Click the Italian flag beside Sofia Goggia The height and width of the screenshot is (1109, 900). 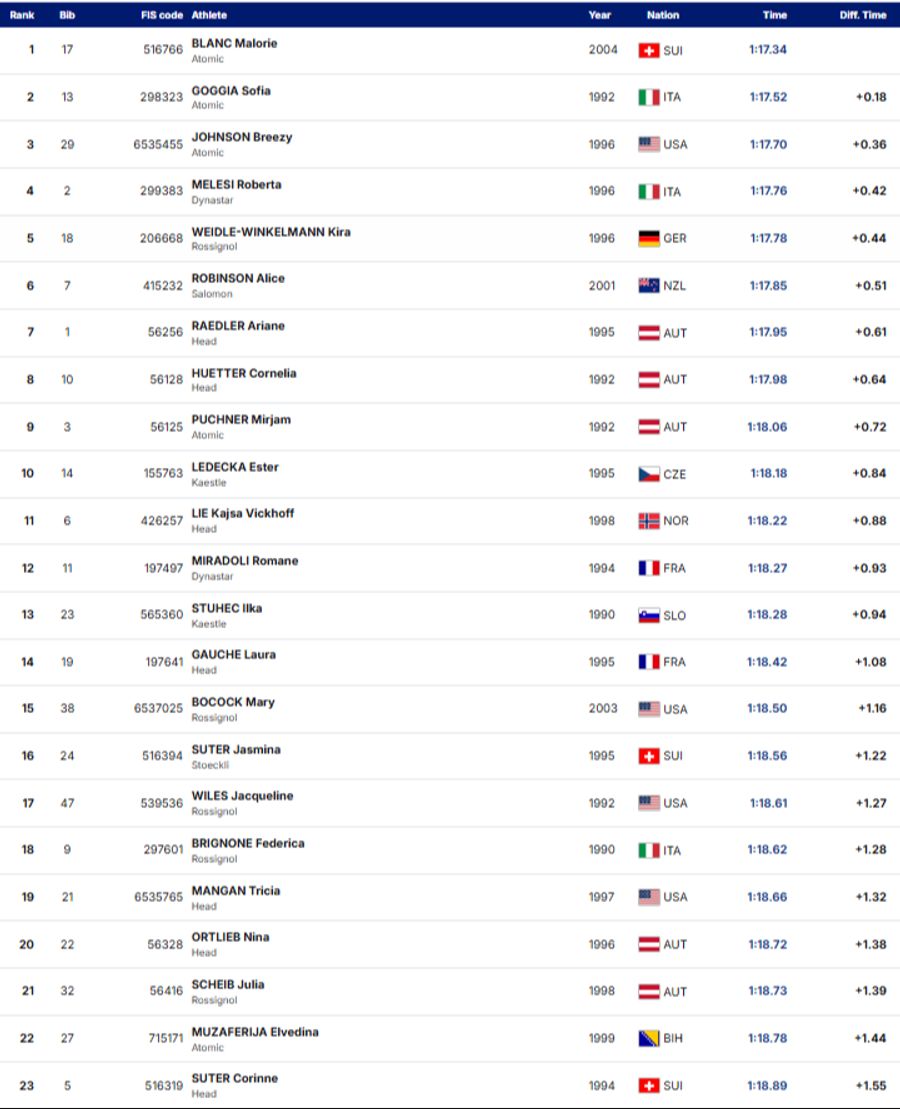649,97
